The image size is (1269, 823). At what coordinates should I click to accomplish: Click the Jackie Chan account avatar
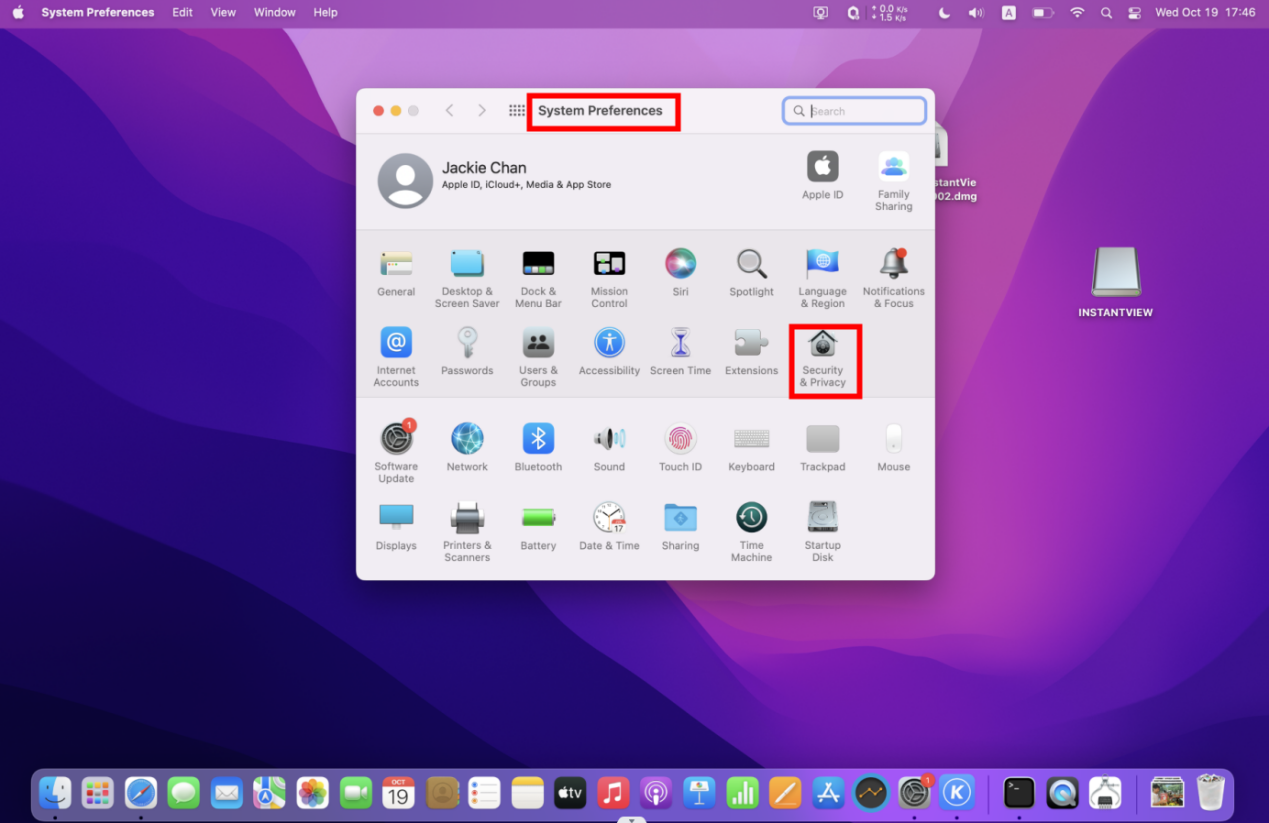point(405,180)
